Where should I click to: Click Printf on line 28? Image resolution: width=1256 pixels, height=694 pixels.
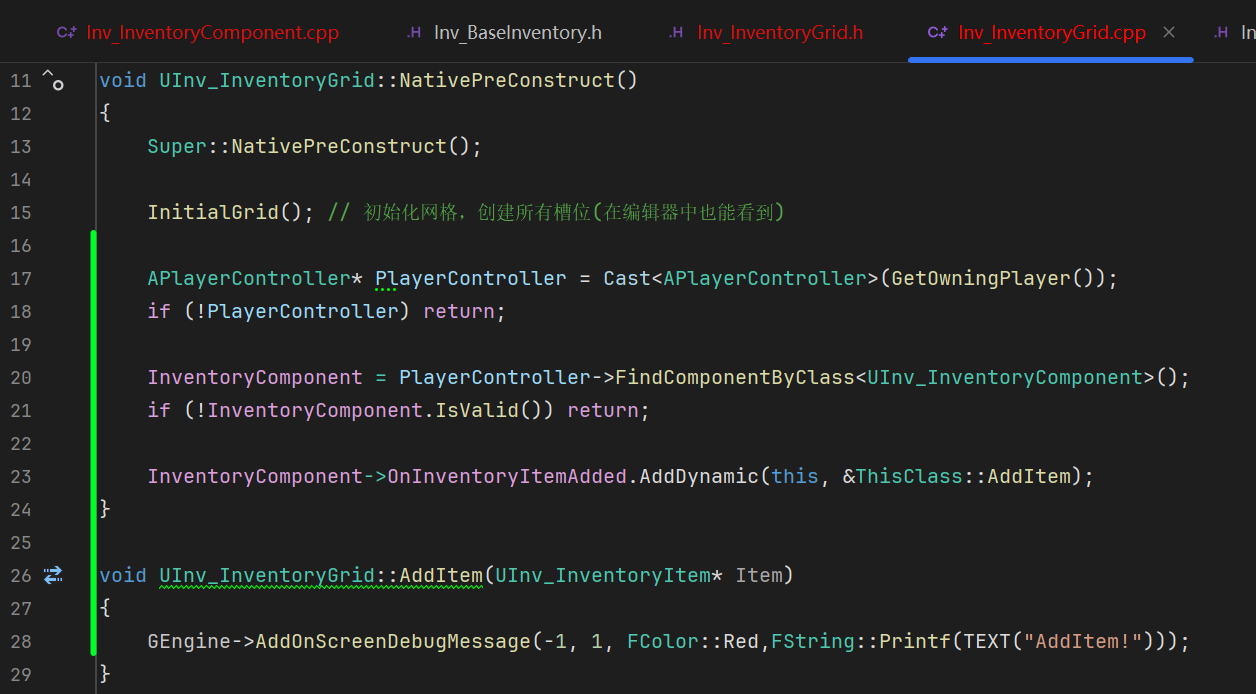[915, 641]
